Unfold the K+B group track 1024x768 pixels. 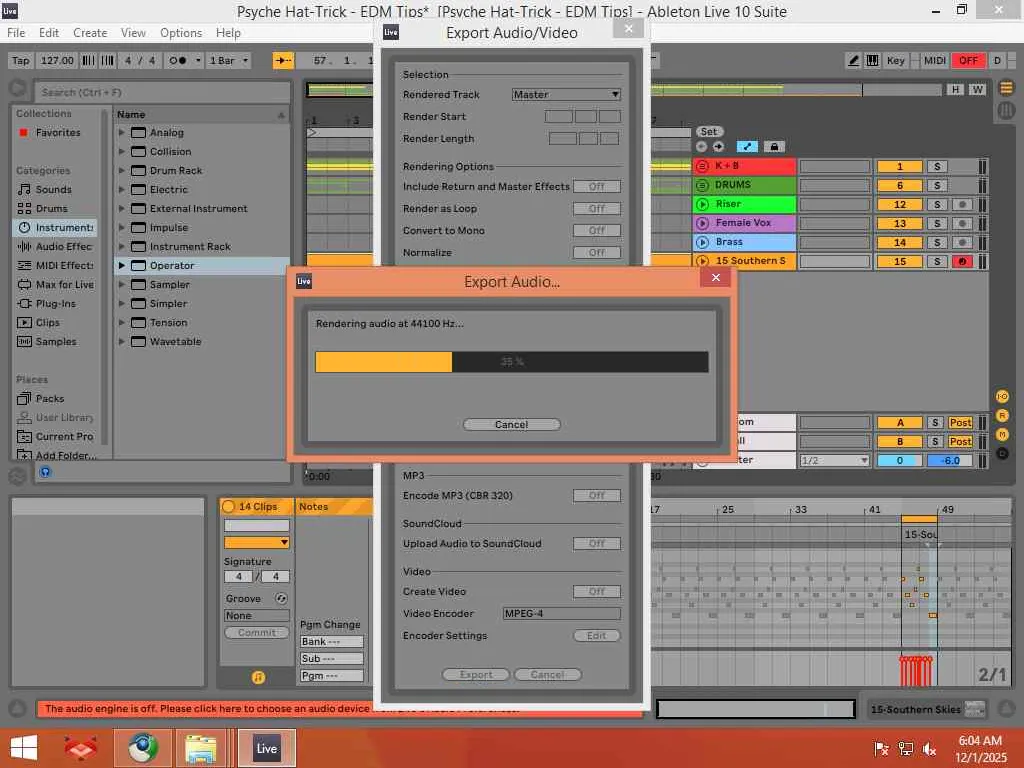702,166
